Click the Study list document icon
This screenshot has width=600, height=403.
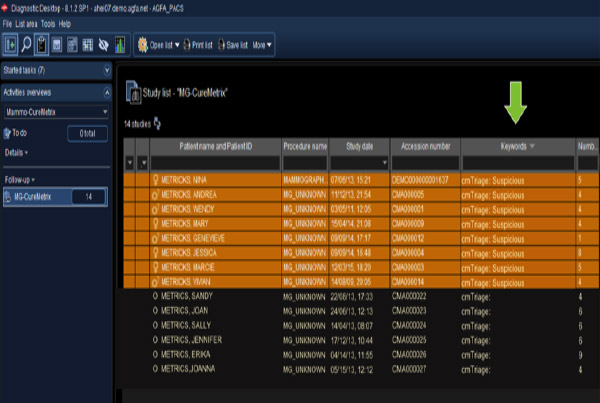pos(133,92)
